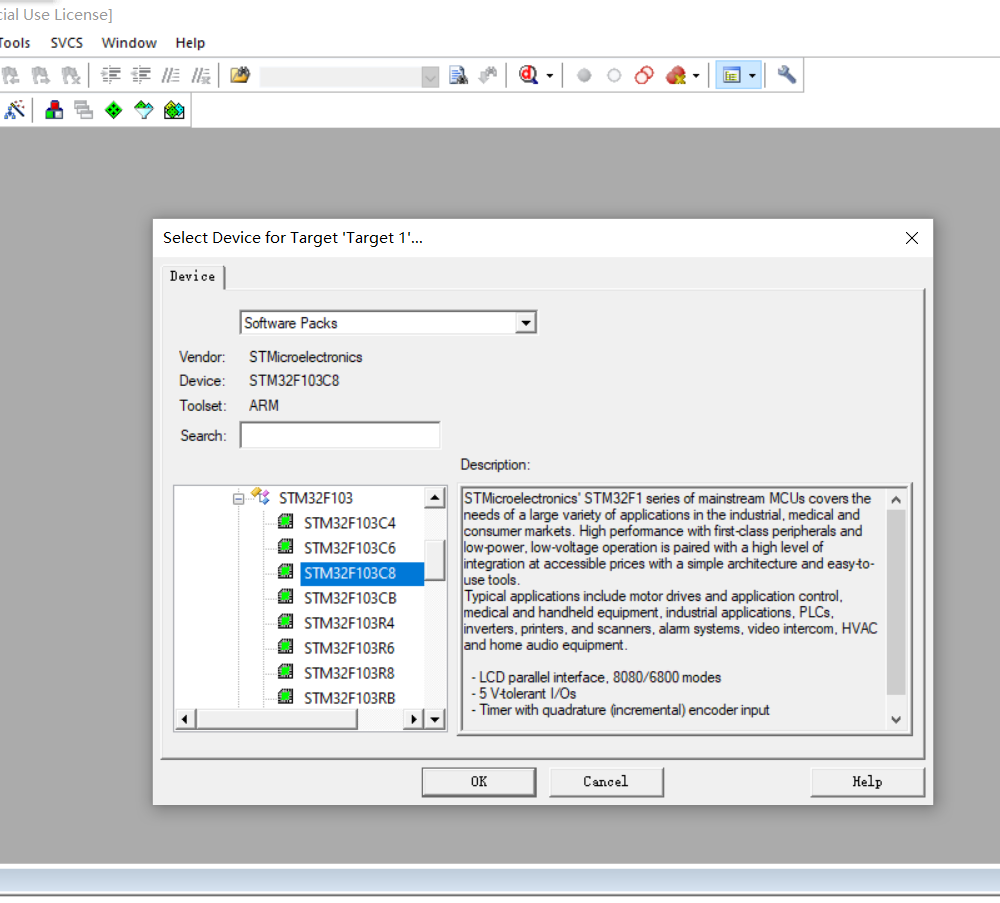The height and width of the screenshot is (903, 1000).
Task: Click the incremental find binoculars icon
Action: (x=488, y=75)
